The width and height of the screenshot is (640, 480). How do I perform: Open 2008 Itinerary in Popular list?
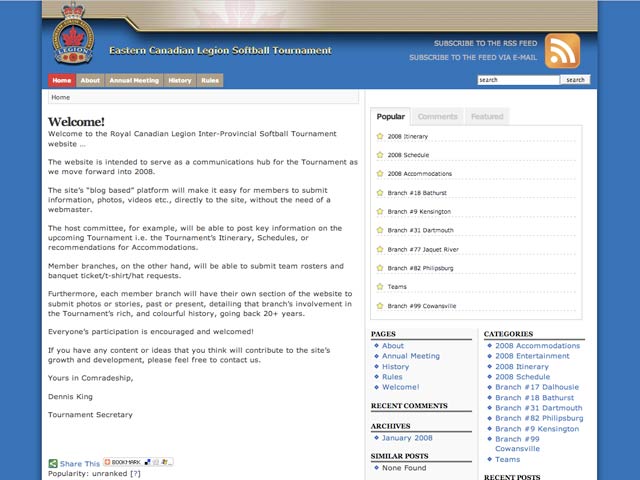pos(408,136)
